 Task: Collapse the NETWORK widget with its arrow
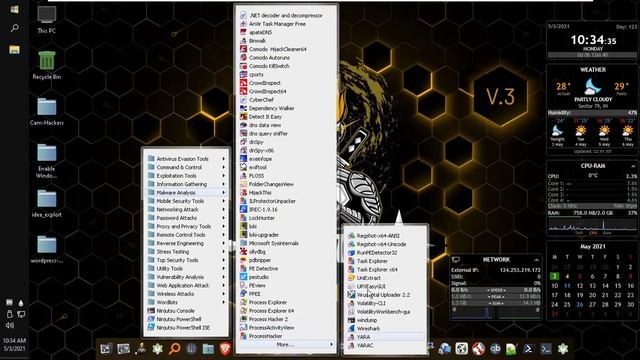536,260
